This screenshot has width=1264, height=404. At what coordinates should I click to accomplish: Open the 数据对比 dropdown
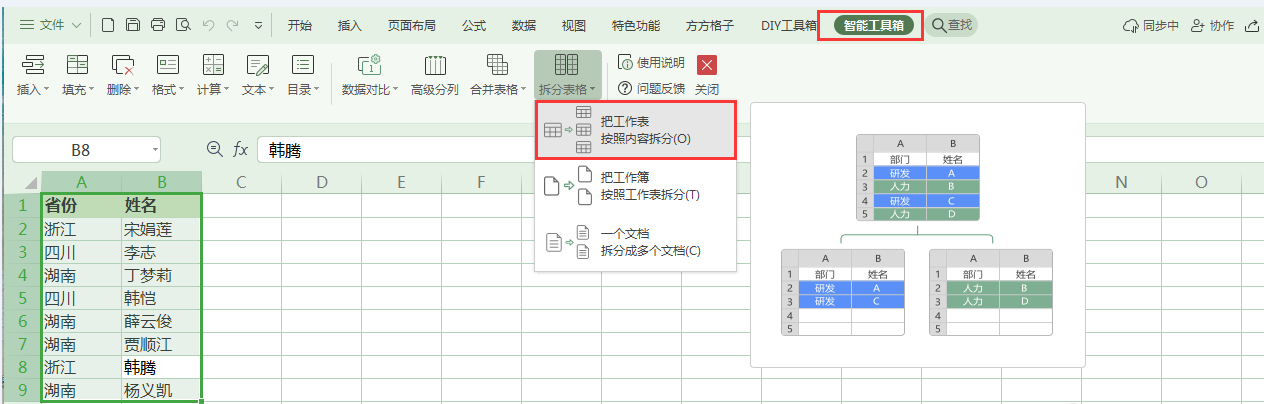[370, 75]
